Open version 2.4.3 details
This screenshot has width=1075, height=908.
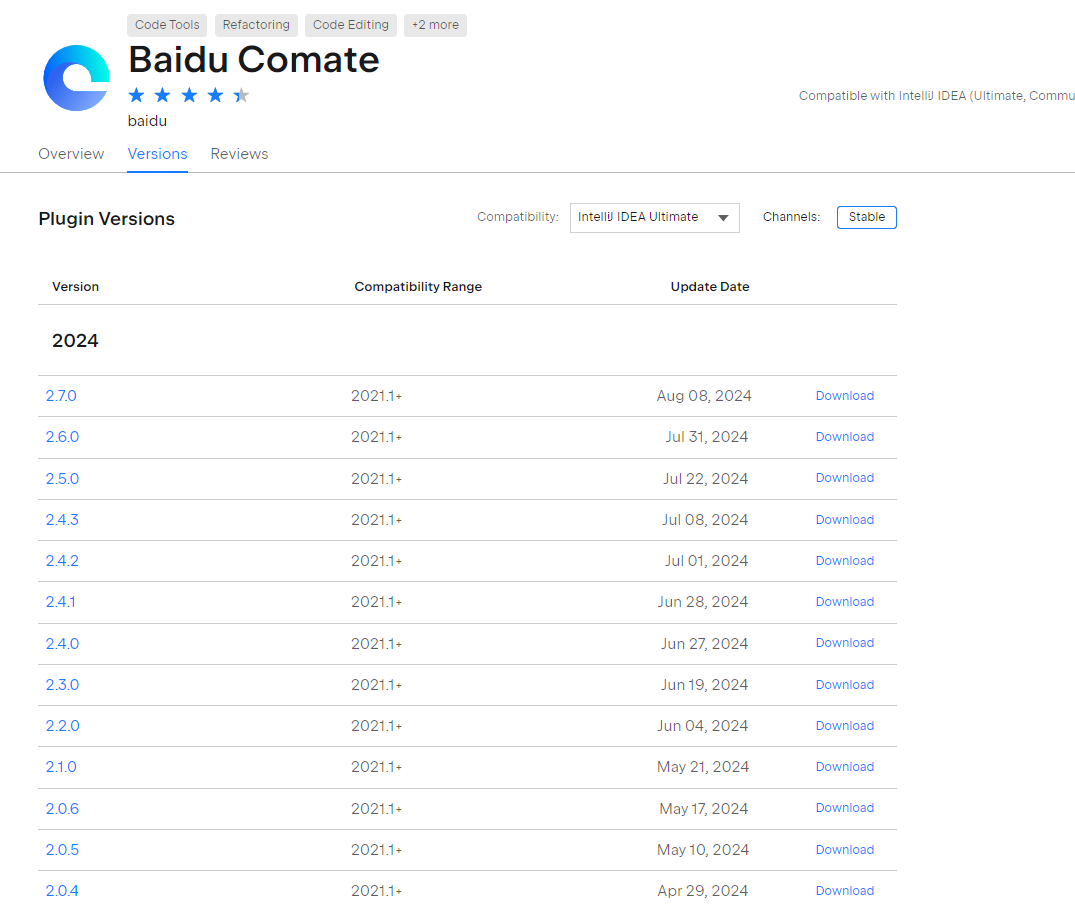[62, 520]
